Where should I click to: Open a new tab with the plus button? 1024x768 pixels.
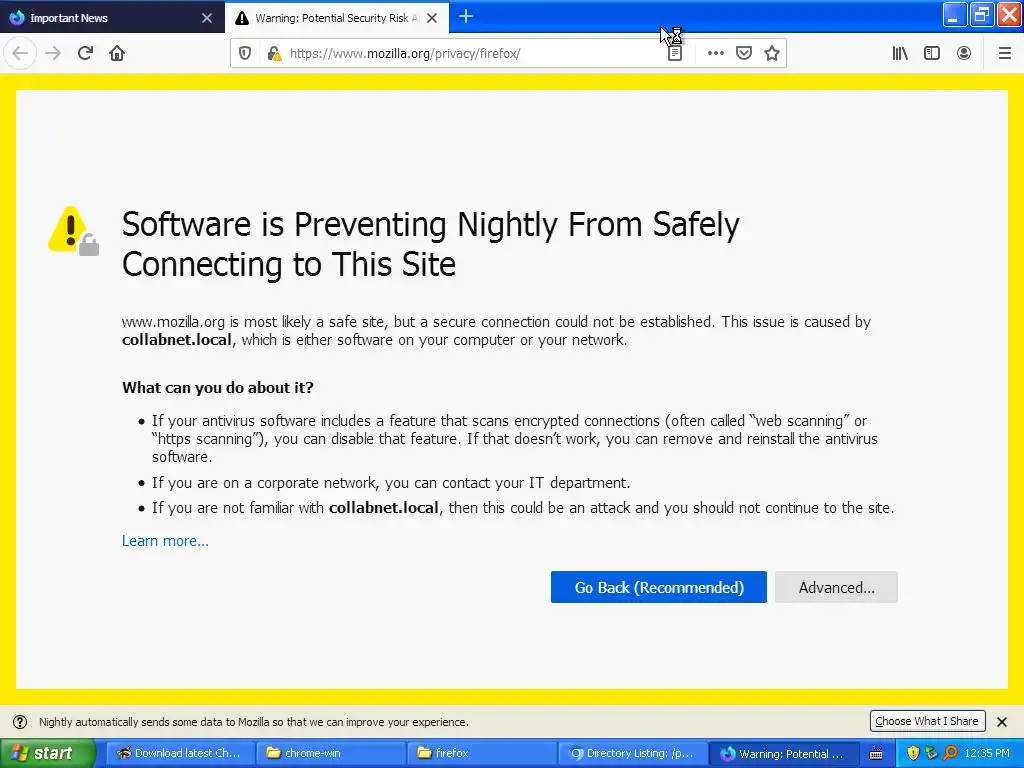click(x=466, y=17)
